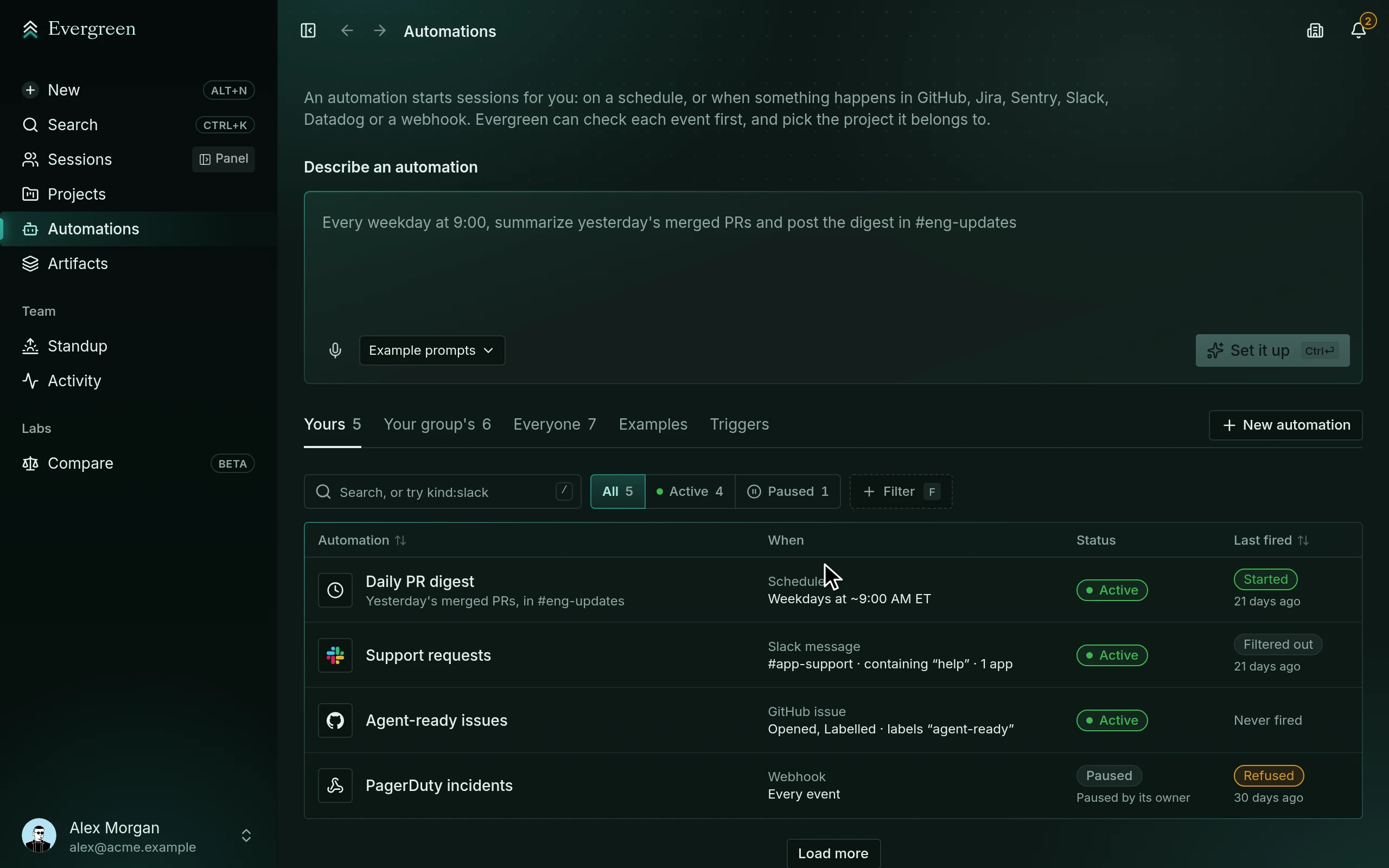The image size is (1389, 868).
Task: Click the Status column header
Action: (x=1095, y=541)
